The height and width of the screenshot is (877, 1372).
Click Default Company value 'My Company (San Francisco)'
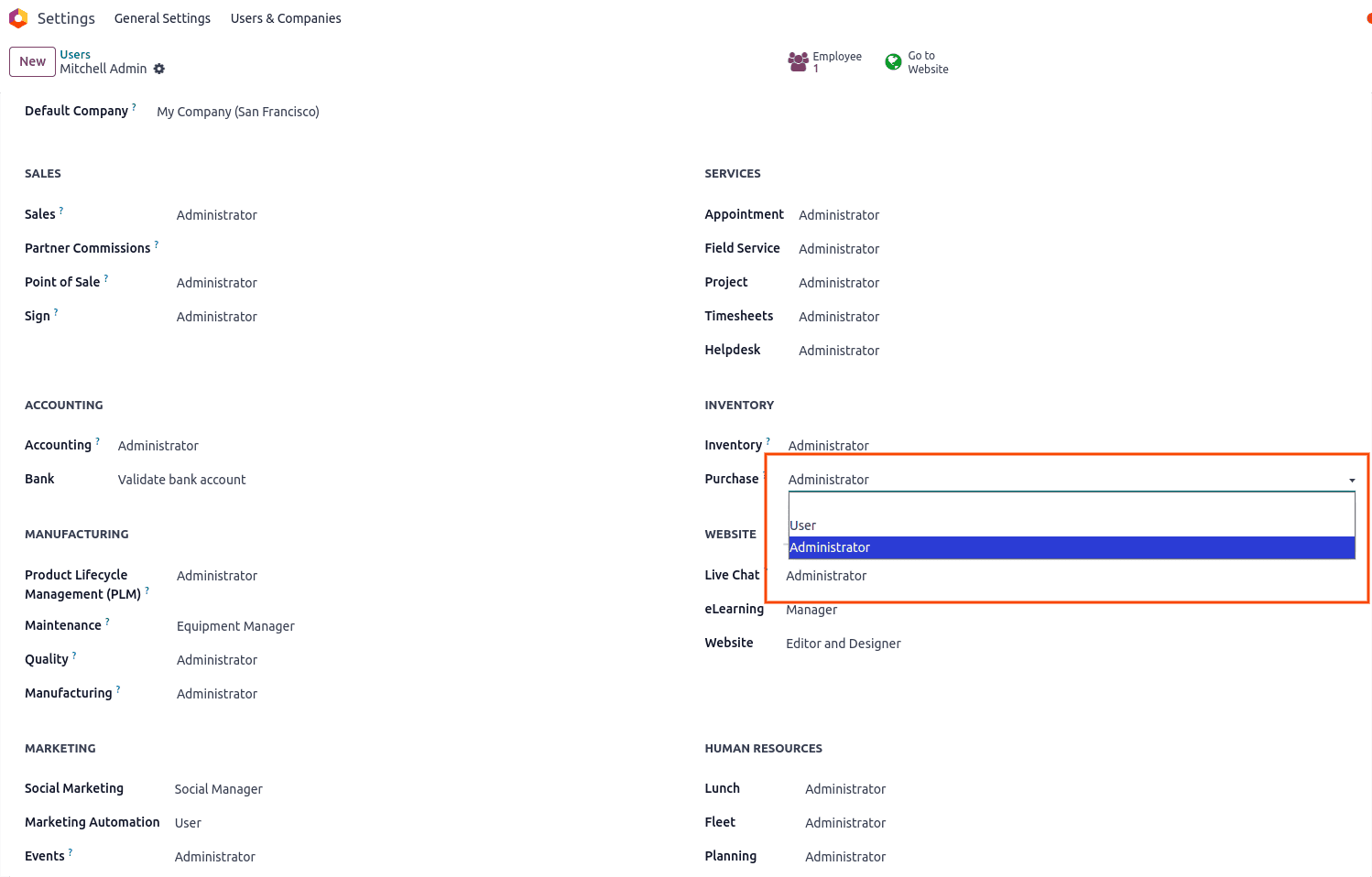coord(238,112)
